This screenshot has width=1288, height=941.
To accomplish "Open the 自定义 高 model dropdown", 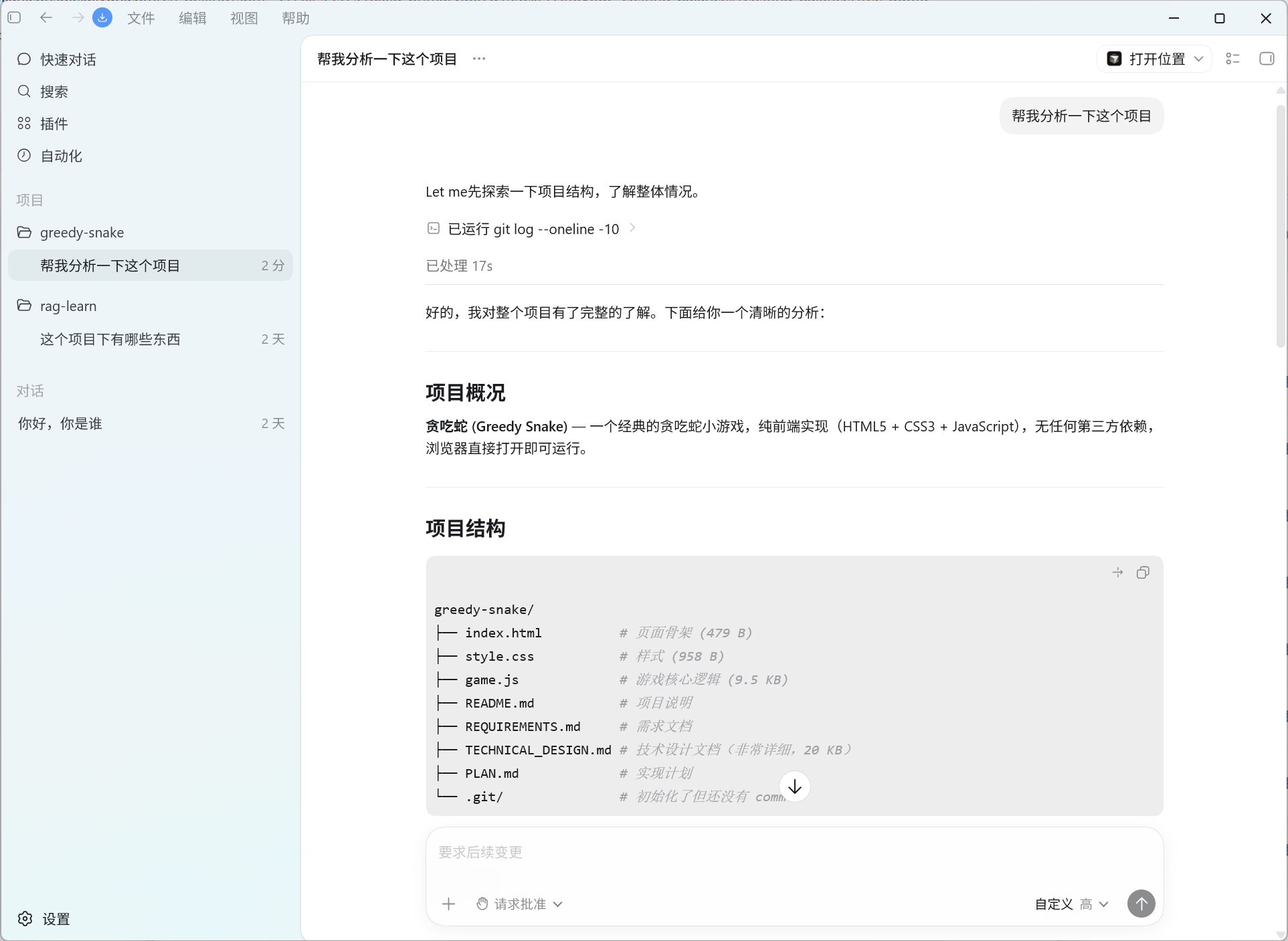I will click(1072, 904).
